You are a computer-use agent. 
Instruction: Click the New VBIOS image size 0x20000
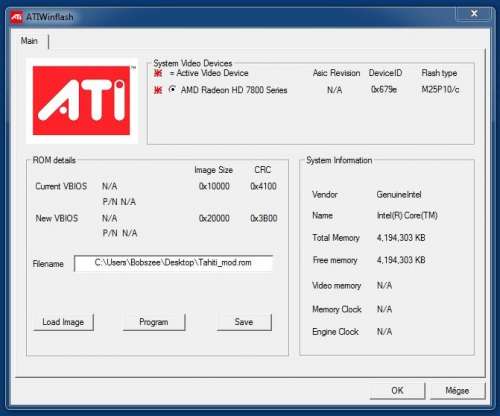(214, 218)
